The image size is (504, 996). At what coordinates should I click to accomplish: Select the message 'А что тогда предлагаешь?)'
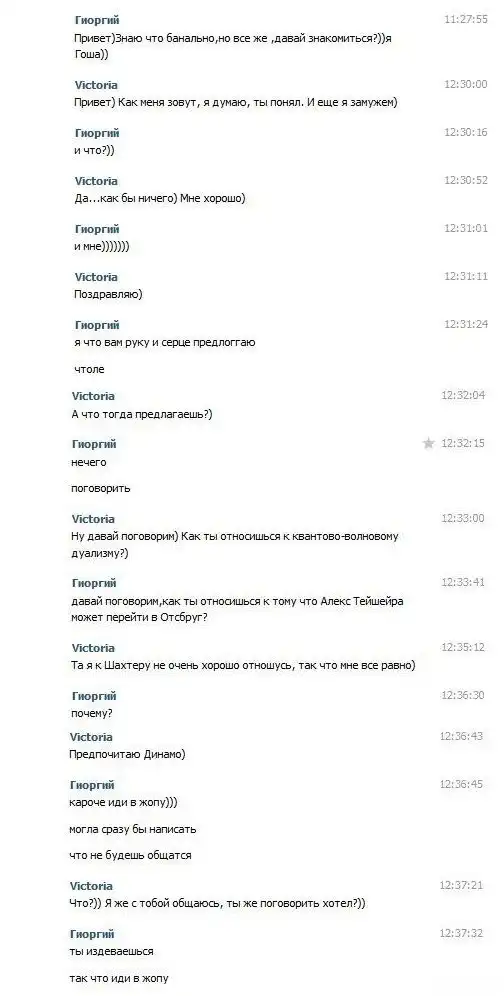click(x=142, y=414)
